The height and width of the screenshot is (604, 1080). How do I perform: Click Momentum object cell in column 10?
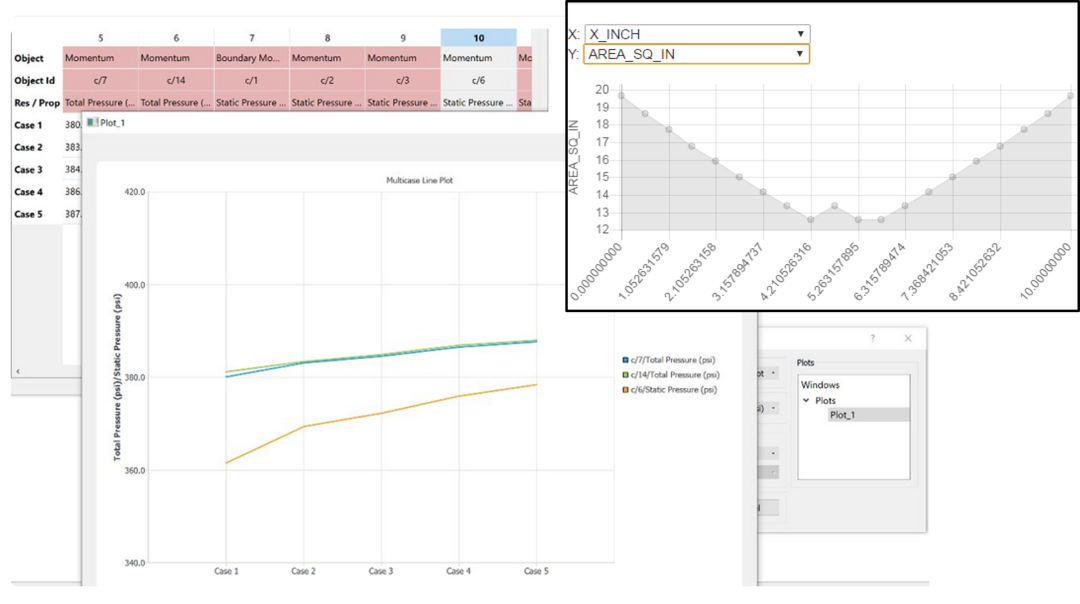[479, 58]
